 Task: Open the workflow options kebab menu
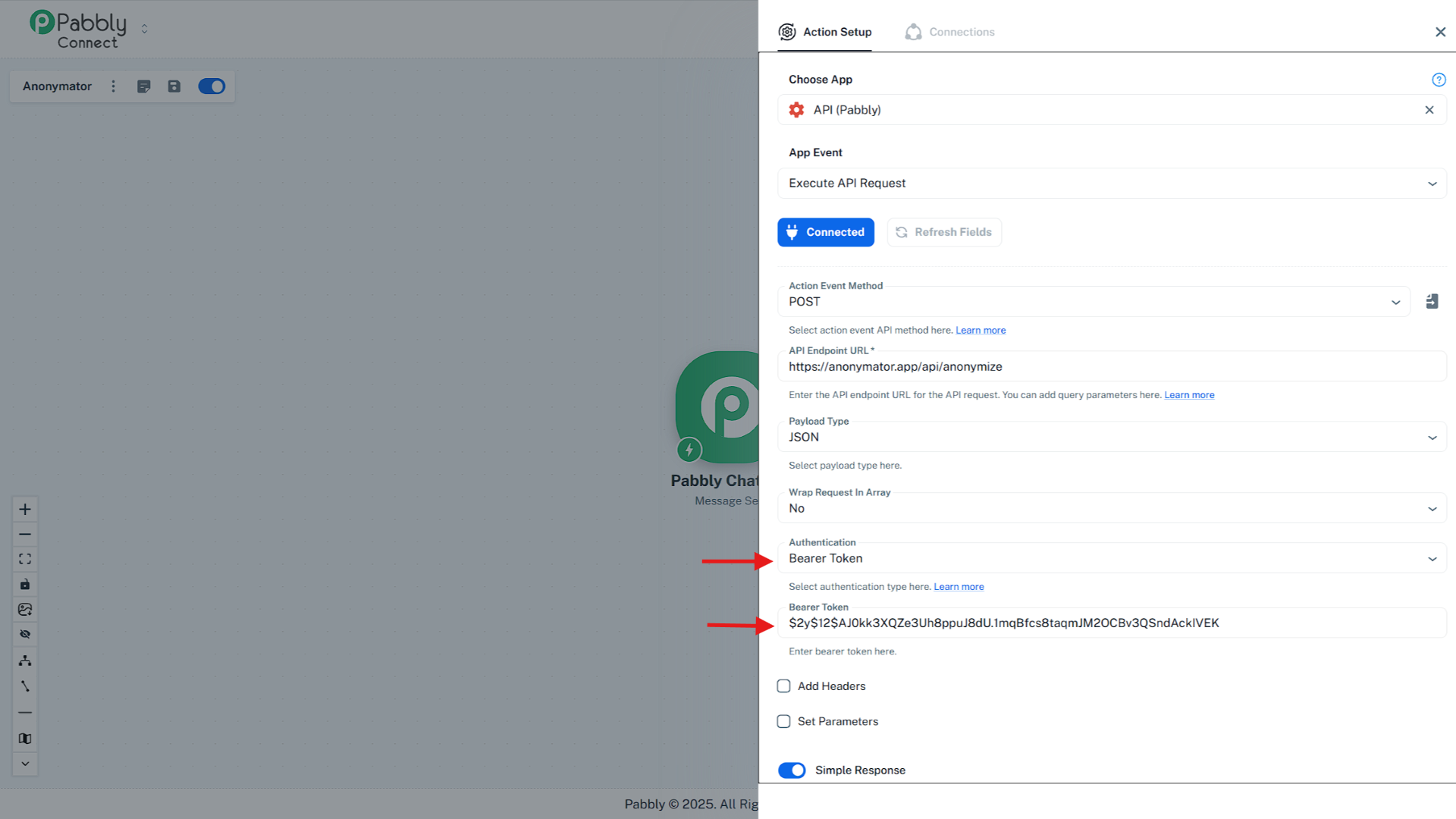coord(113,86)
